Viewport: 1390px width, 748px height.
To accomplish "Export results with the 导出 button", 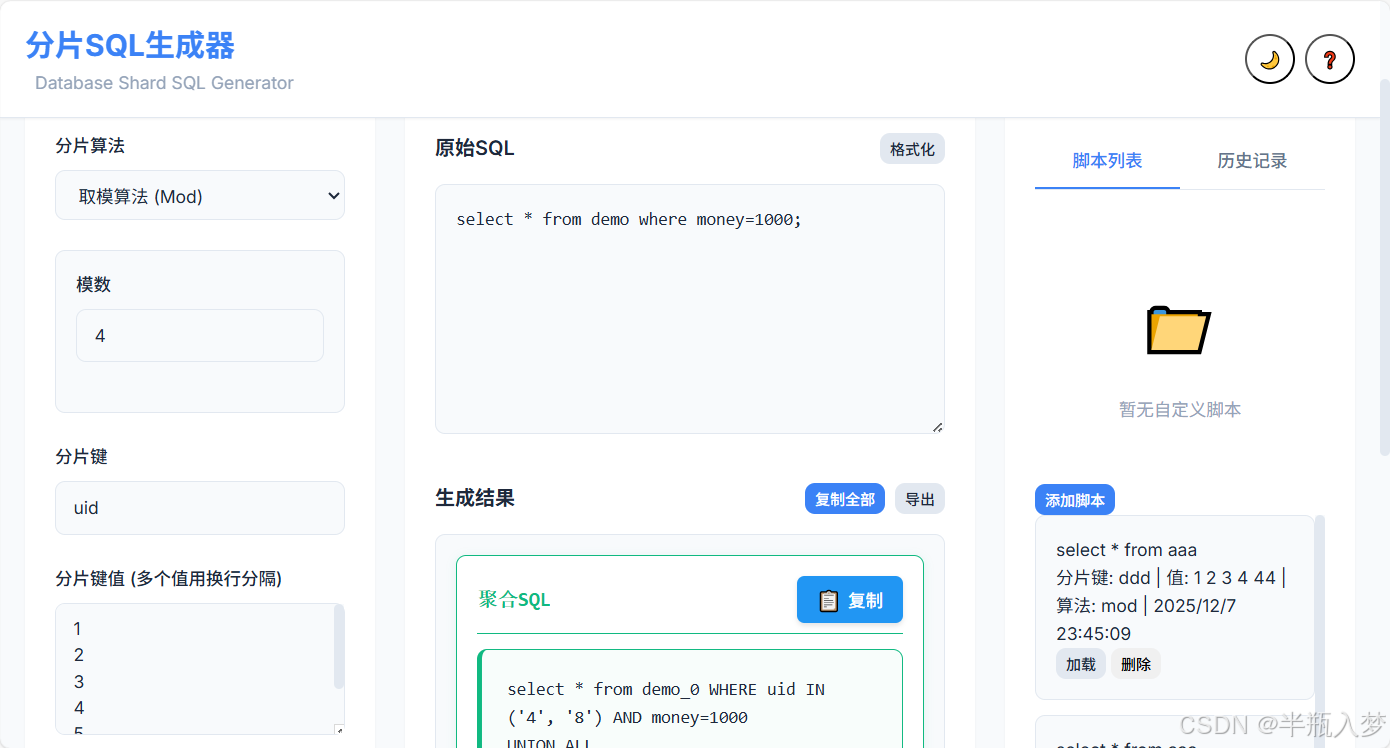I will pos(919,498).
